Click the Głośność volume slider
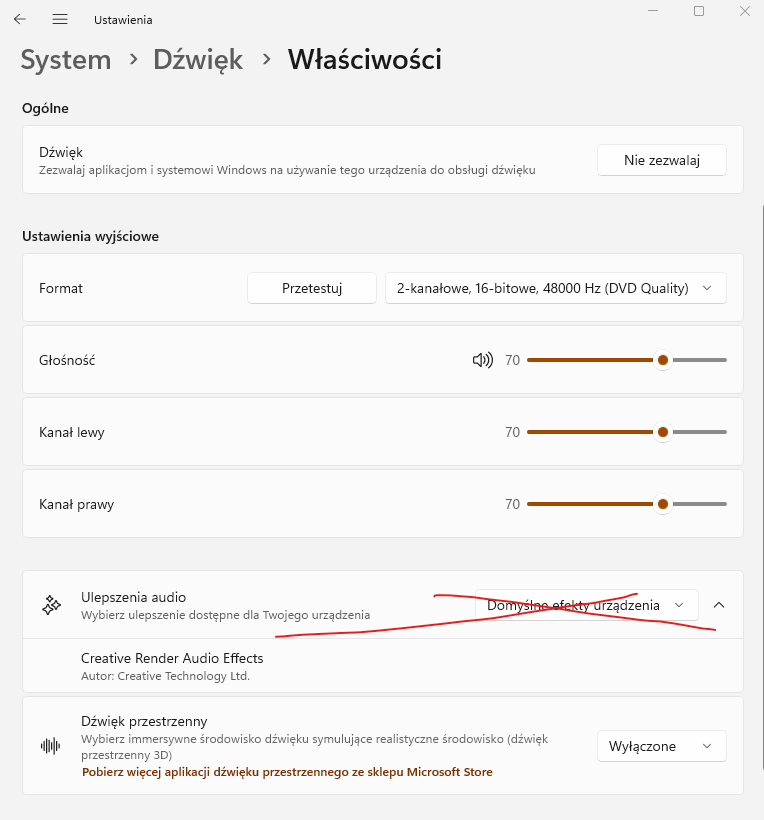Screen dimensions: 764x820 pos(626,360)
